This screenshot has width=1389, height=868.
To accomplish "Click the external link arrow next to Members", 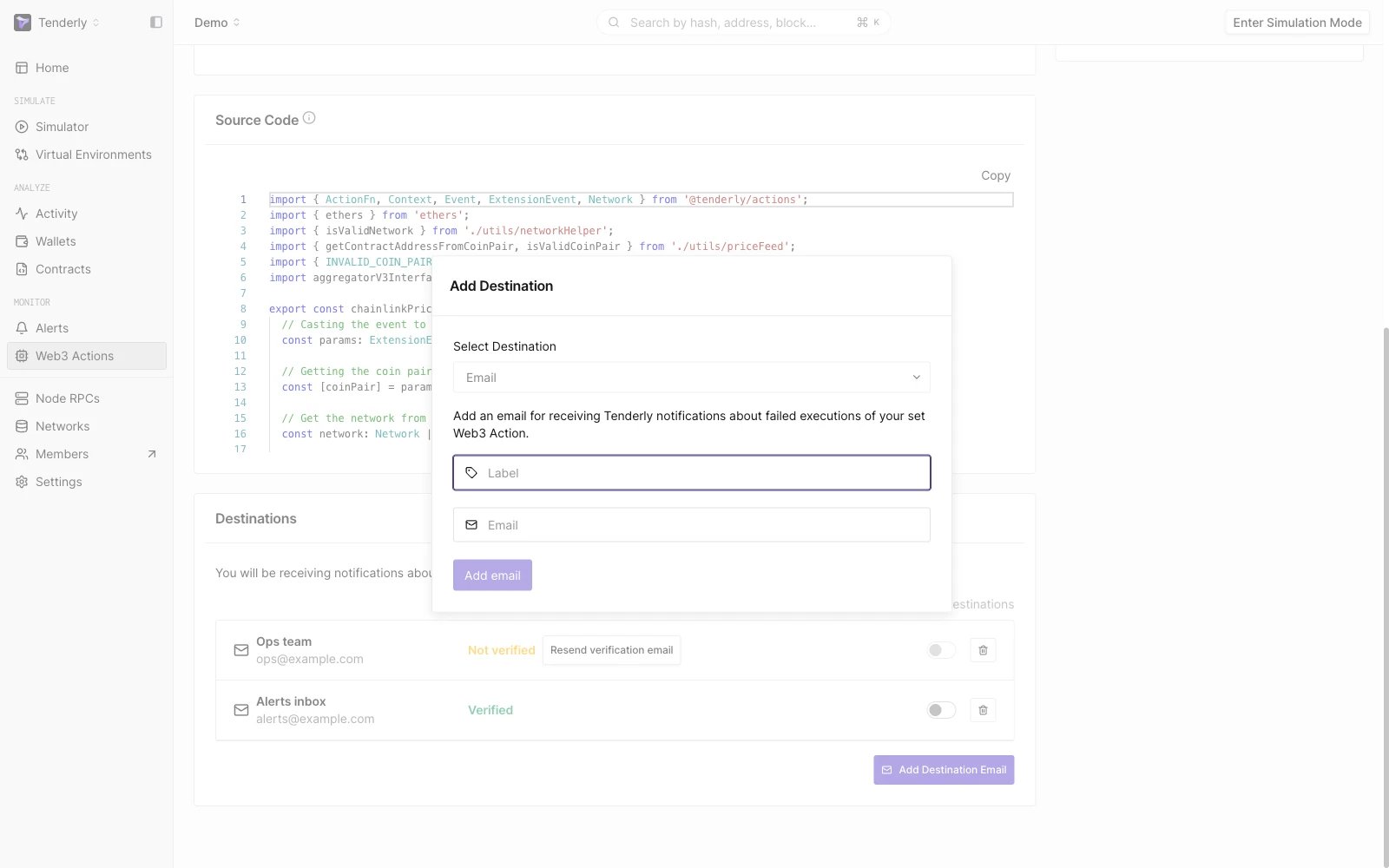I will point(152,454).
